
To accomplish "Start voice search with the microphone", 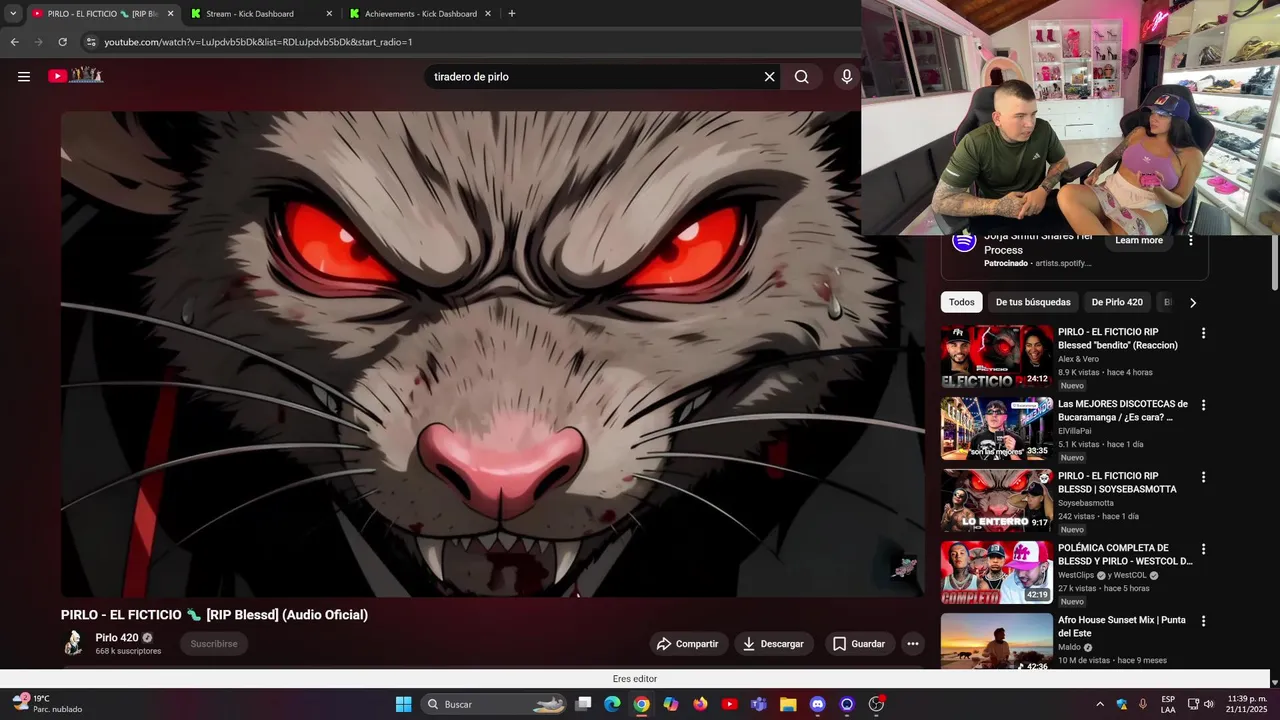I will (x=847, y=77).
